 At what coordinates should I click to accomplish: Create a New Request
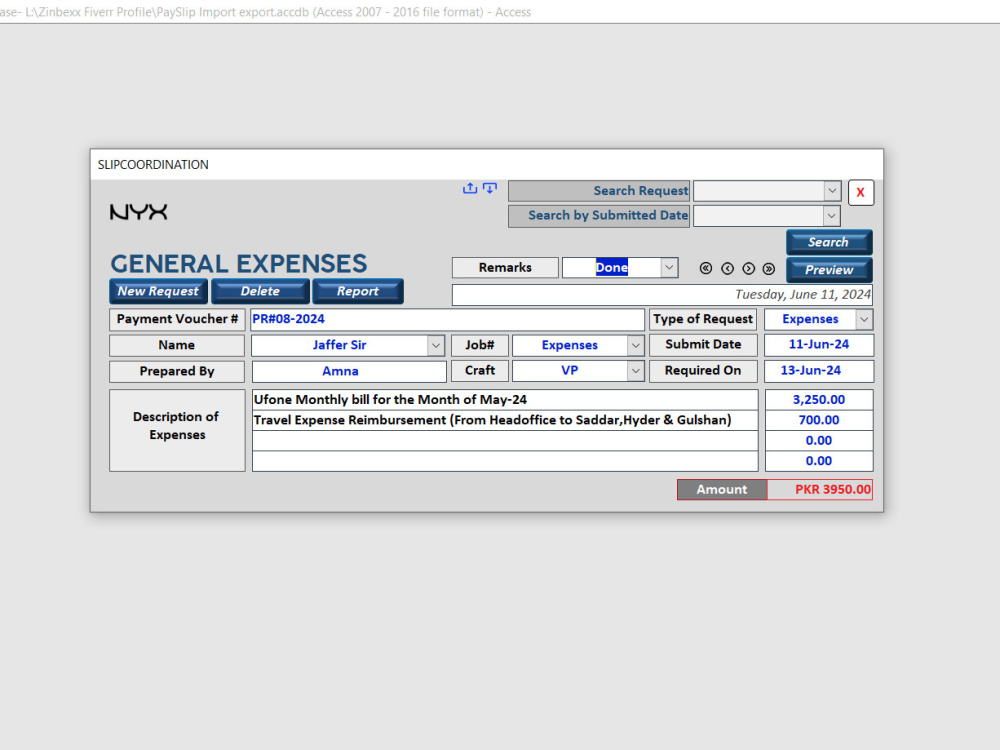coord(158,291)
